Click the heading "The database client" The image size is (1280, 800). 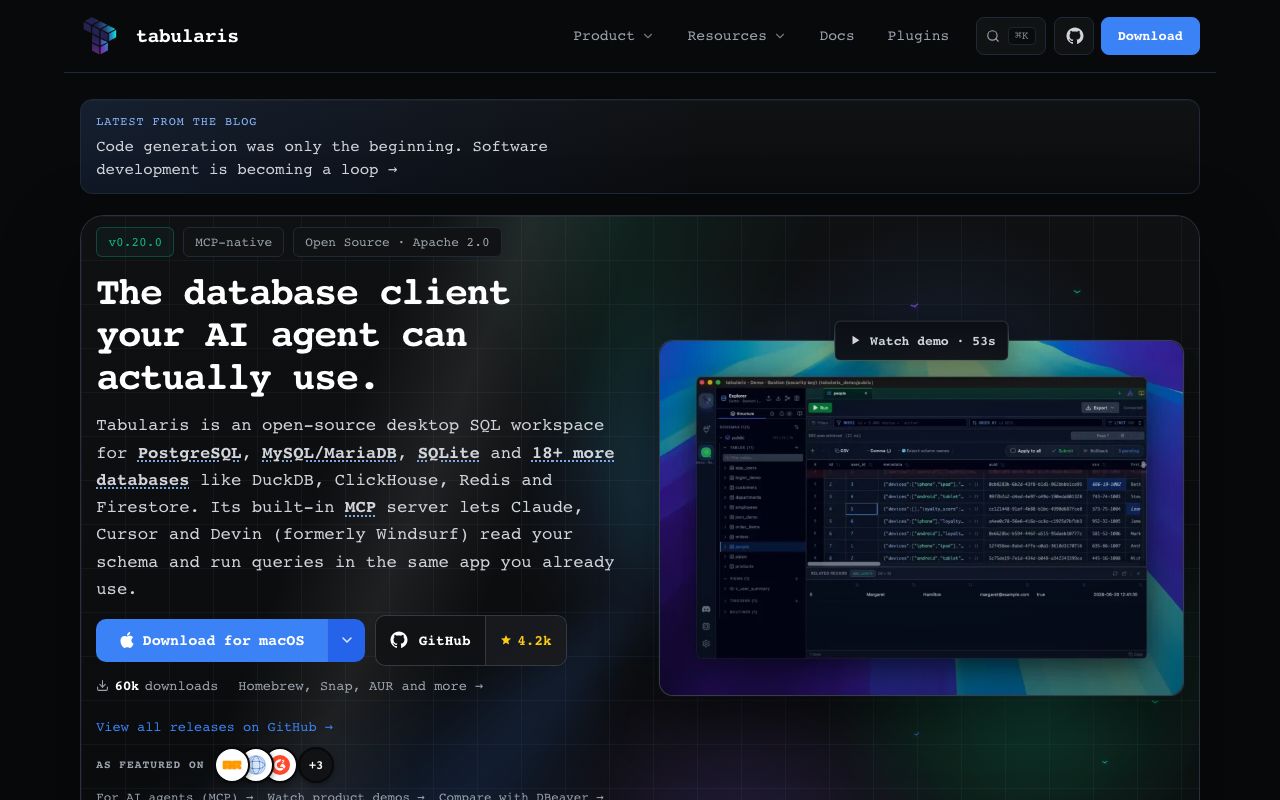[303, 292]
